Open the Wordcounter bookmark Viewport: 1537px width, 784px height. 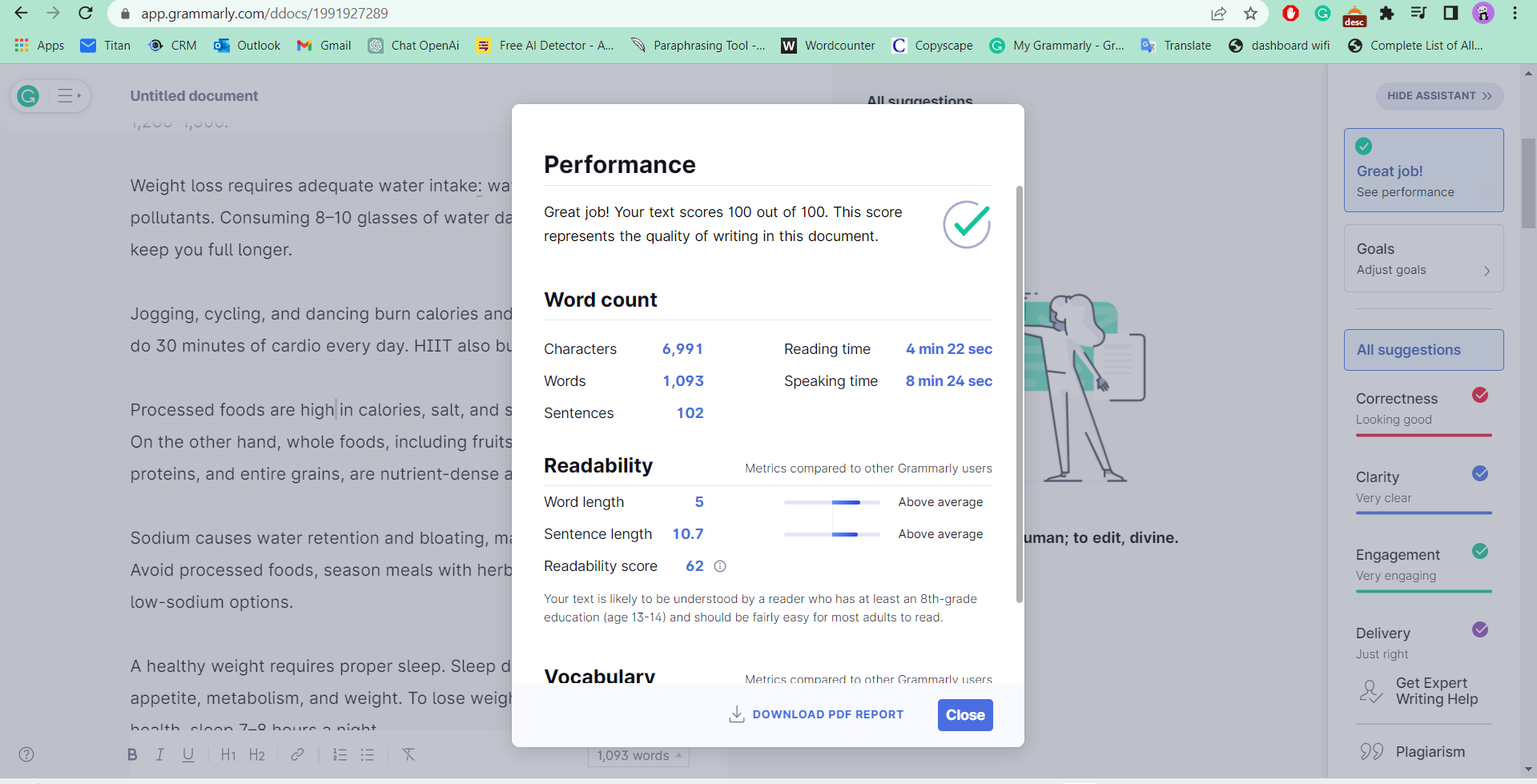click(828, 46)
